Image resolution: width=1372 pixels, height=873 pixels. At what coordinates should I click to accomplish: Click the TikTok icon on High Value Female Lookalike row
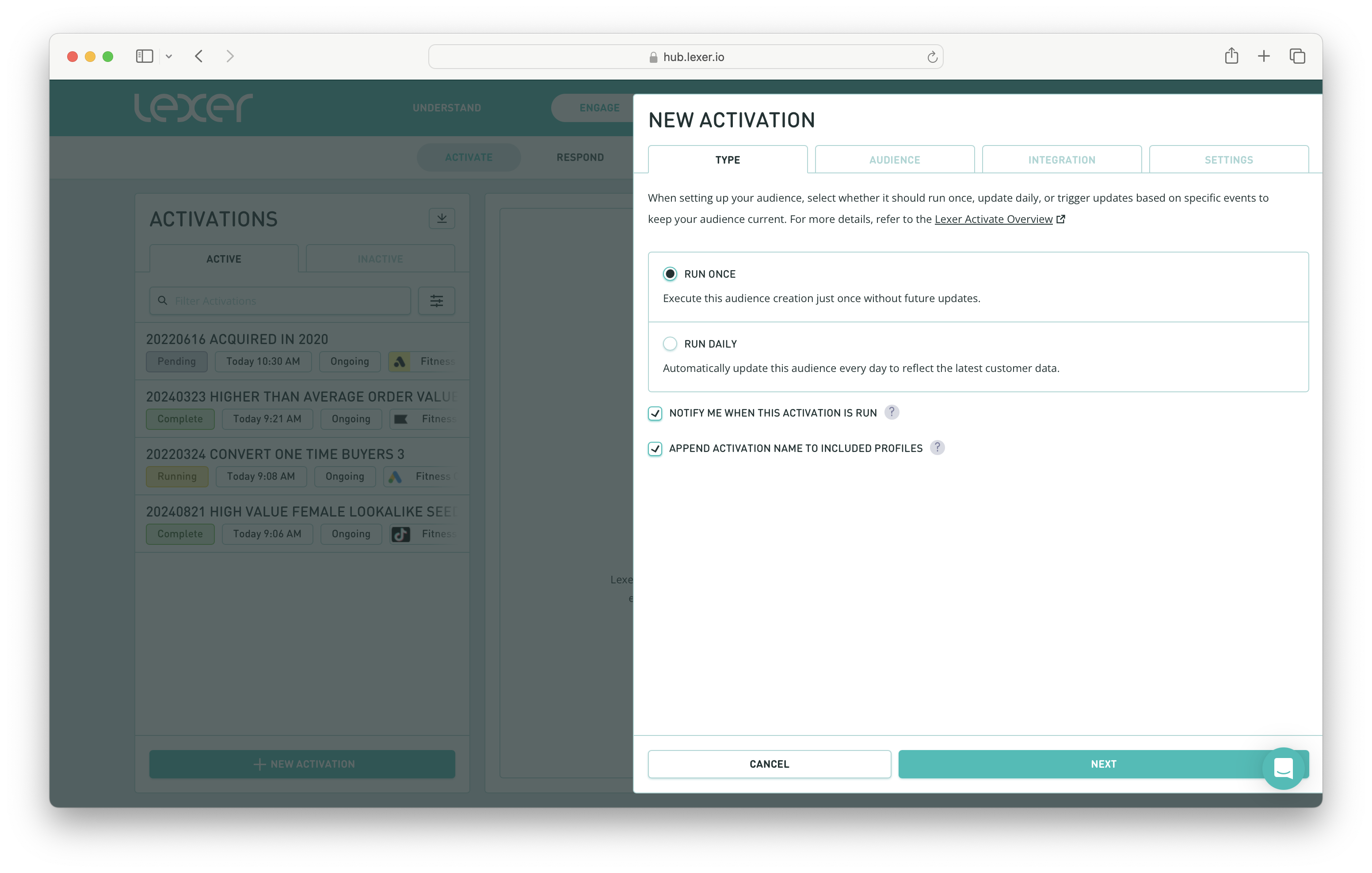click(x=400, y=534)
